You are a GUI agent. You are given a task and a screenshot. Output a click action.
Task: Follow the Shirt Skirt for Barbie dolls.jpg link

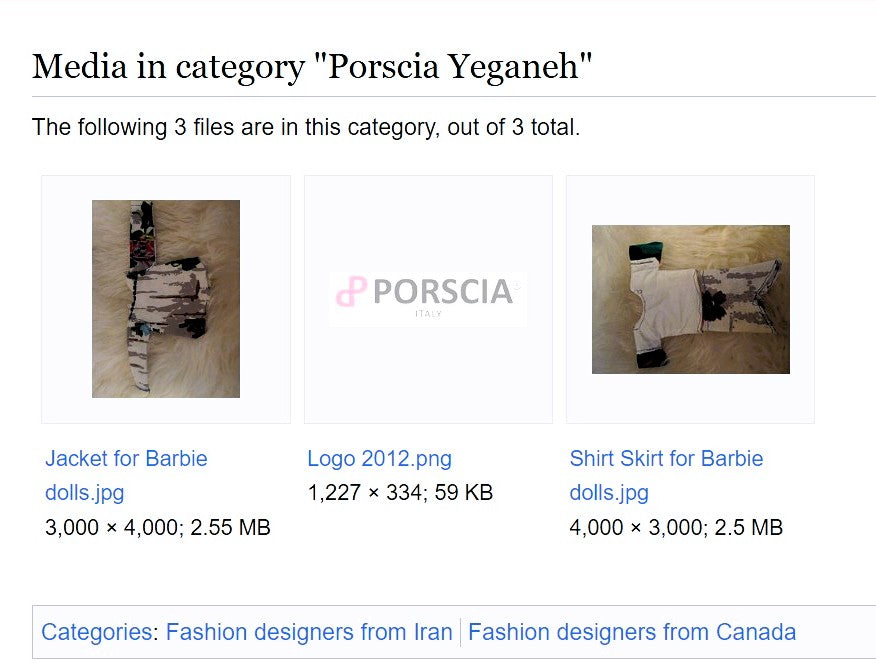pyautogui.click(x=666, y=459)
